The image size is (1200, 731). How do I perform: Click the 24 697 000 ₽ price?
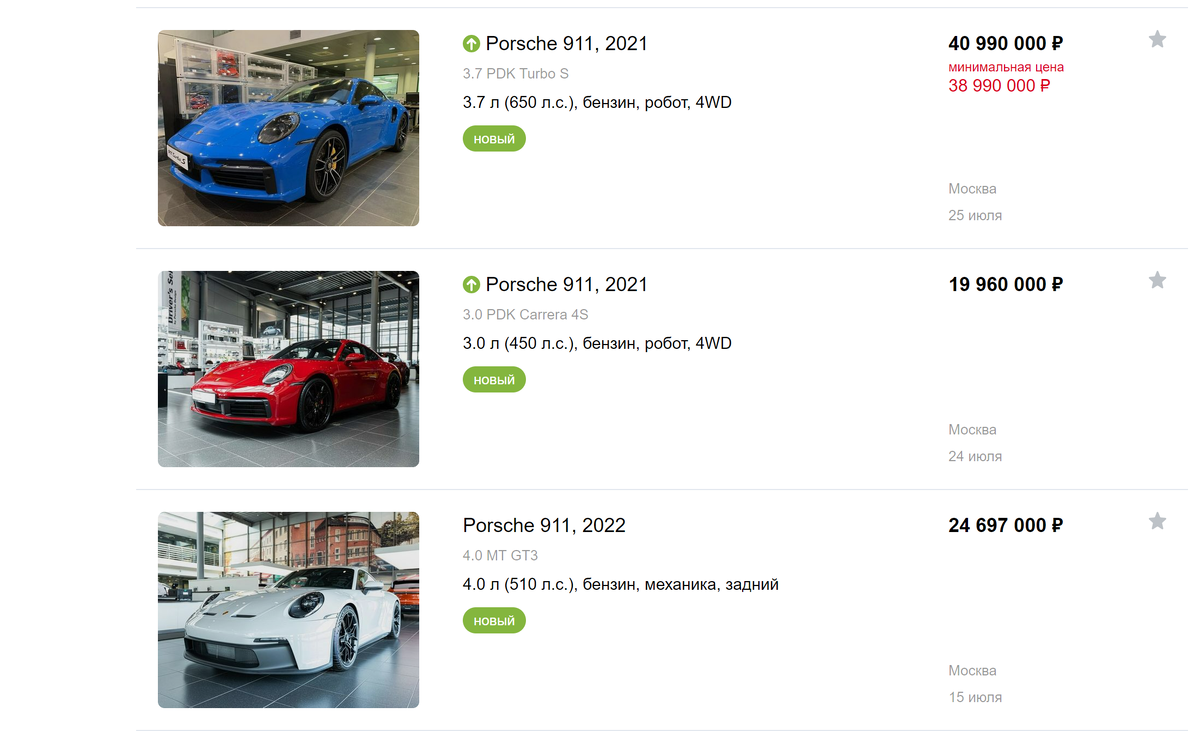click(1005, 526)
